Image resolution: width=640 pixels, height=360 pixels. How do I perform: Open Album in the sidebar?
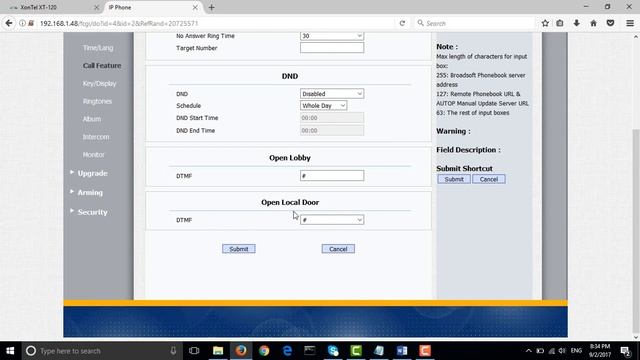point(92,119)
